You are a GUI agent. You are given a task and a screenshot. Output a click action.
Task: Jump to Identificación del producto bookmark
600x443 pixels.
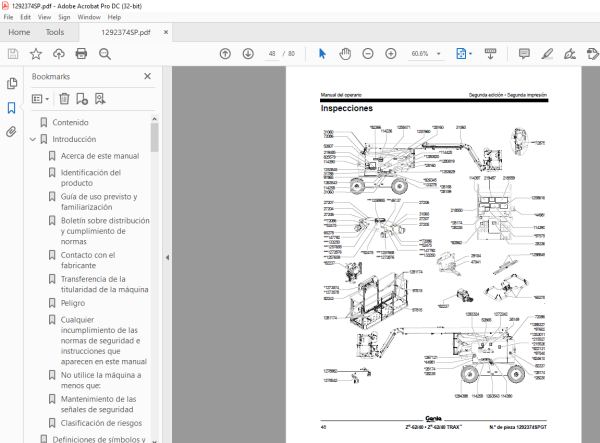tap(91, 178)
